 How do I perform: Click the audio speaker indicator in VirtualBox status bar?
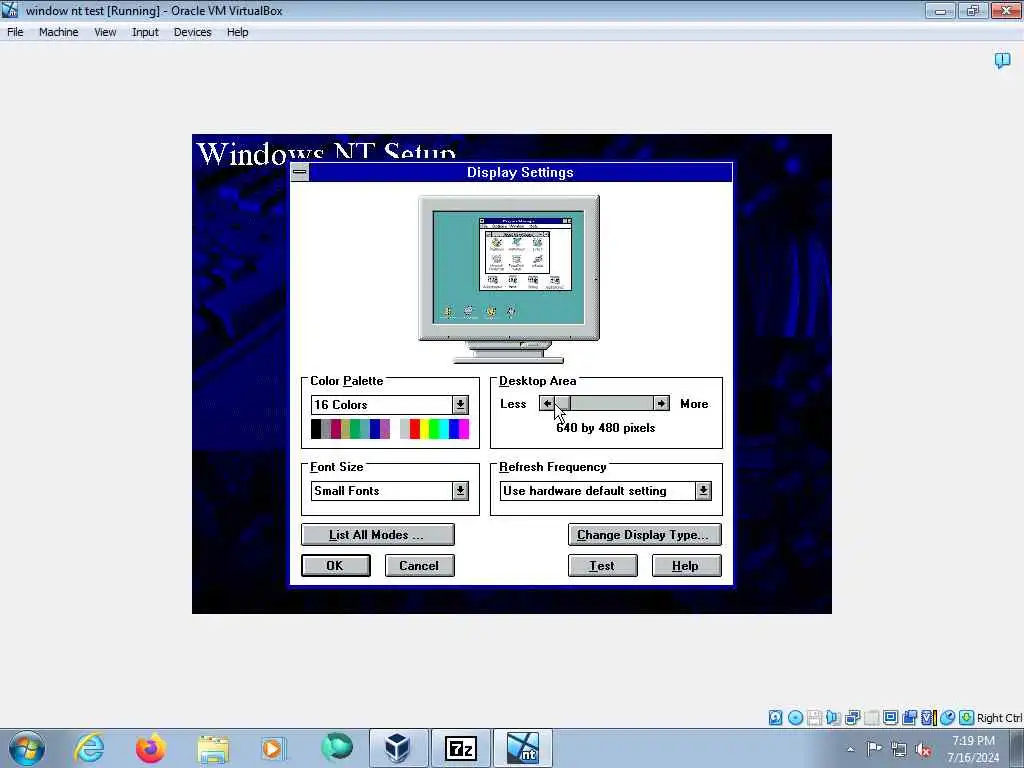[x=833, y=718]
